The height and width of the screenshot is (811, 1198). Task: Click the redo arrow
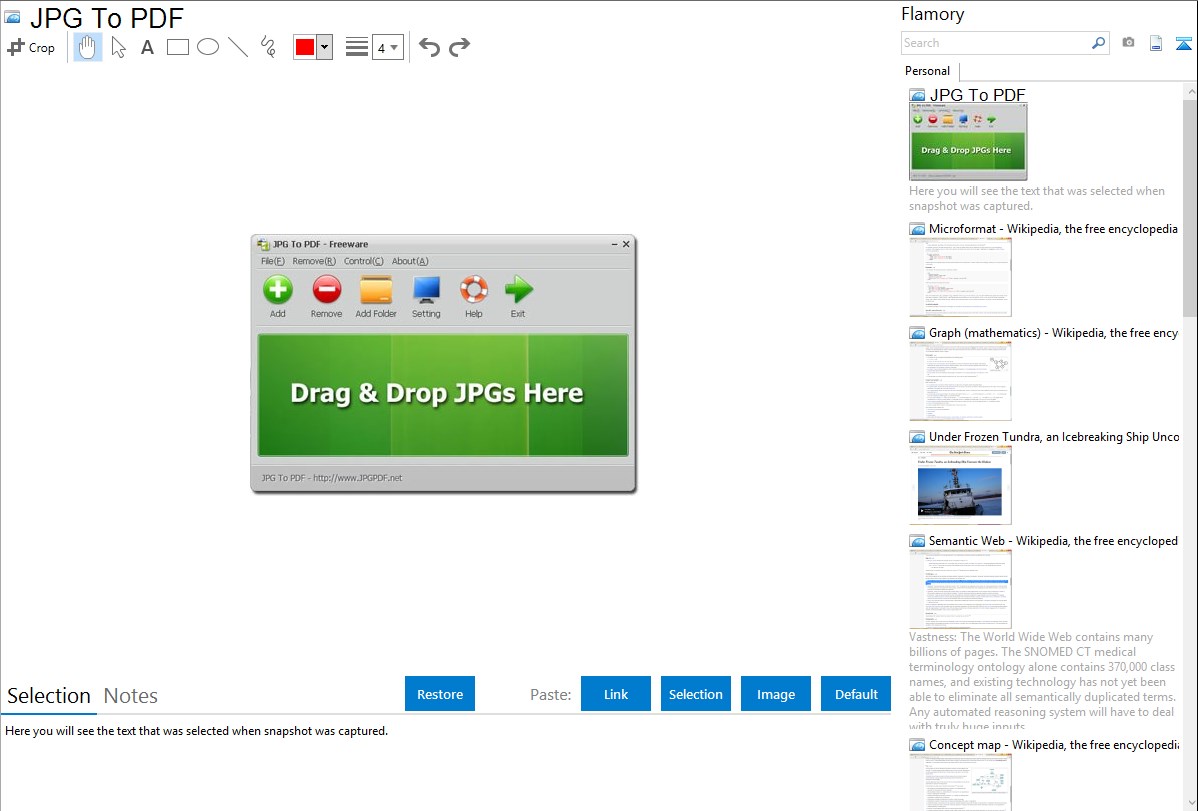point(459,47)
